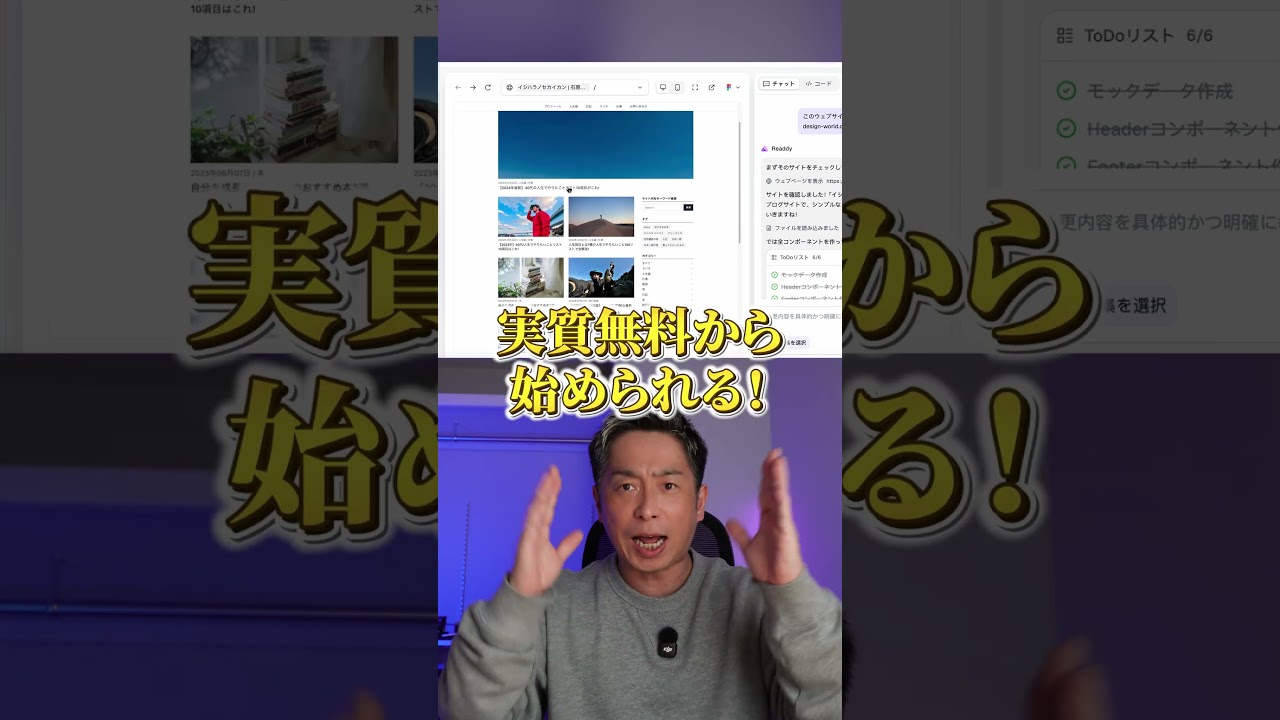This screenshot has height=720, width=1280.
Task: Reload the preview page
Action: click(x=488, y=87)
